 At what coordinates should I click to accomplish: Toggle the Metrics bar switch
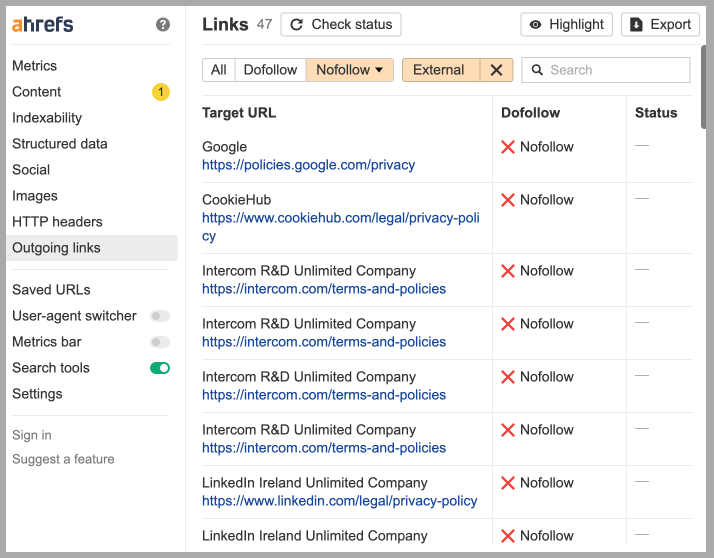(x=160, y=342)
